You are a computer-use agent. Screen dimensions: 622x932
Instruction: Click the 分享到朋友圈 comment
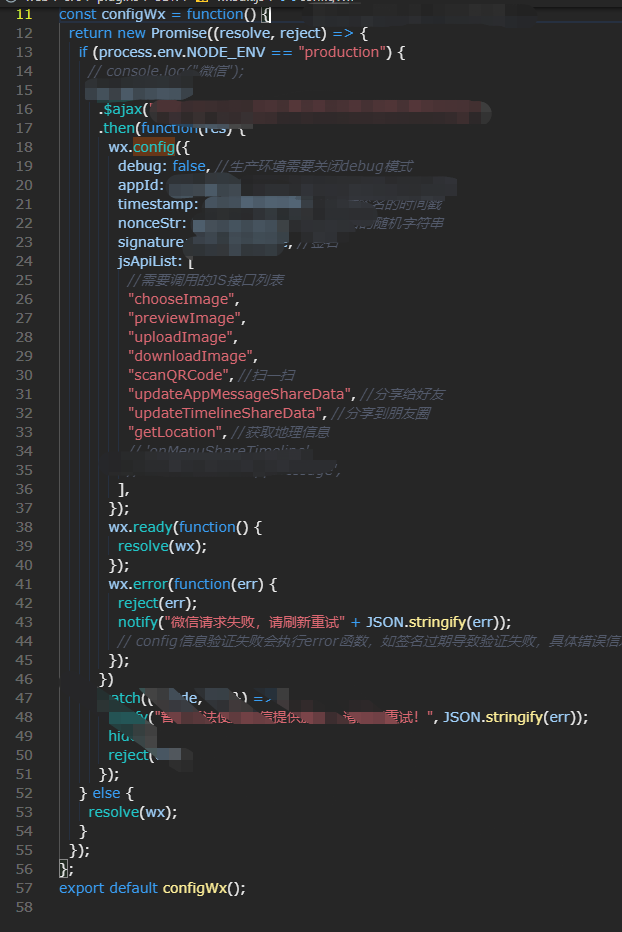pos(381,414)
